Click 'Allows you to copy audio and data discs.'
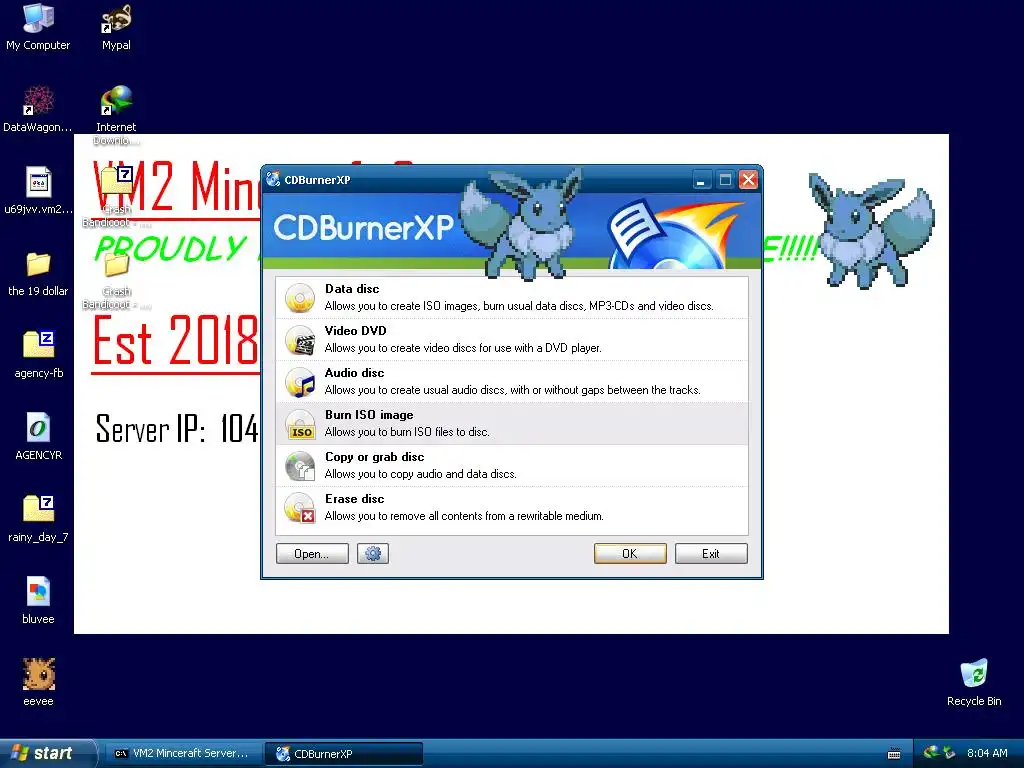This screenshot has height=768, width=1024. (x=421, y=474)
